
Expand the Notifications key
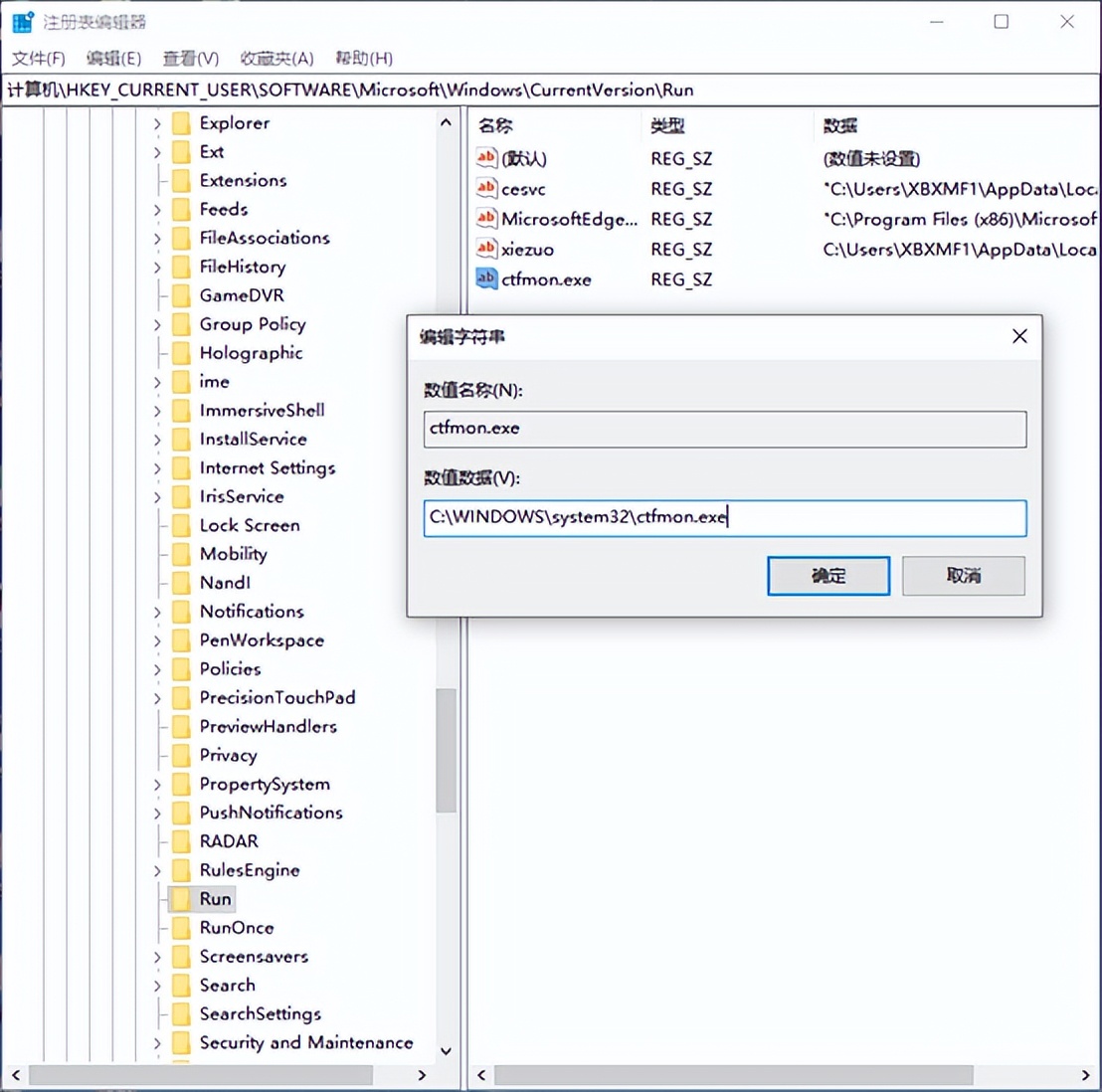pyautogui.click(x=157, y=611)
